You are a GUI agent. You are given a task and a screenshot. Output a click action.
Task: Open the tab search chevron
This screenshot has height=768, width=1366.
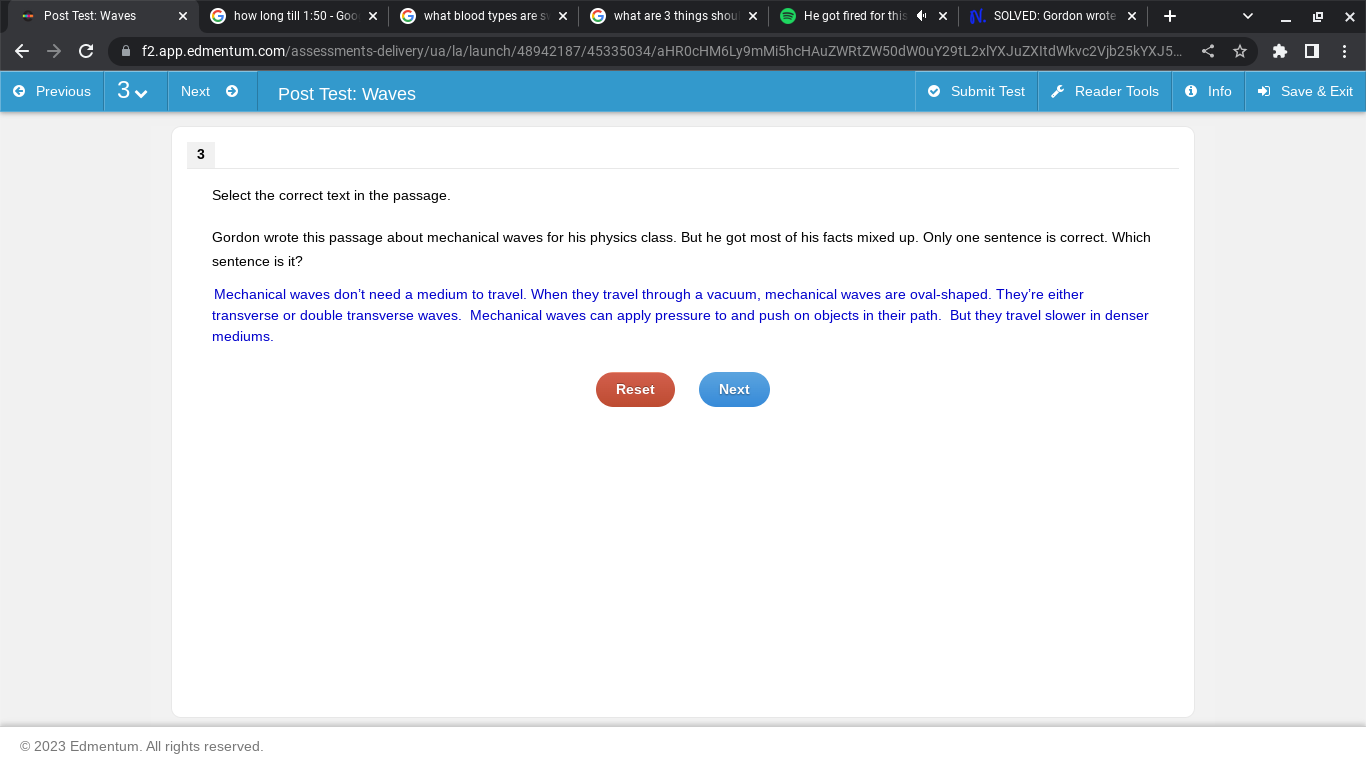click(1247, 16)
